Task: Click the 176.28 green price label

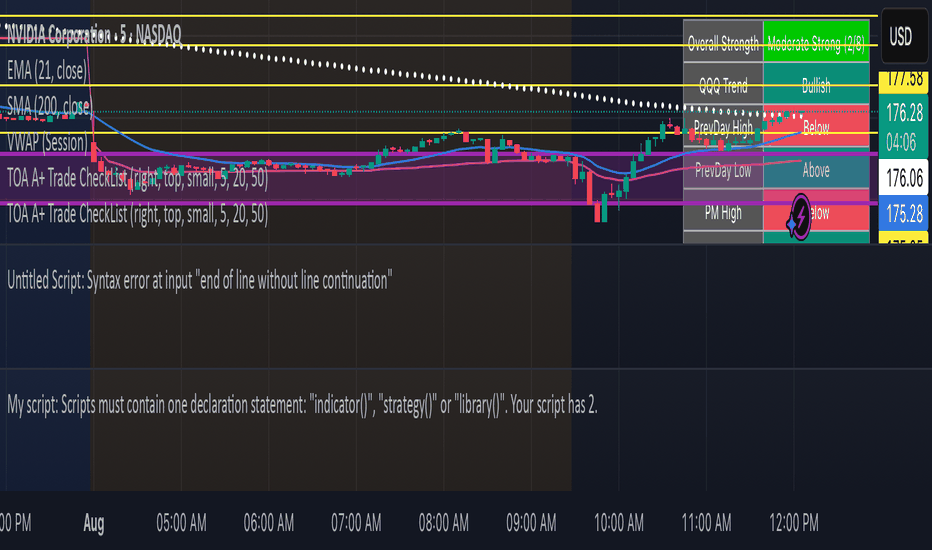Action: point(903,112)
